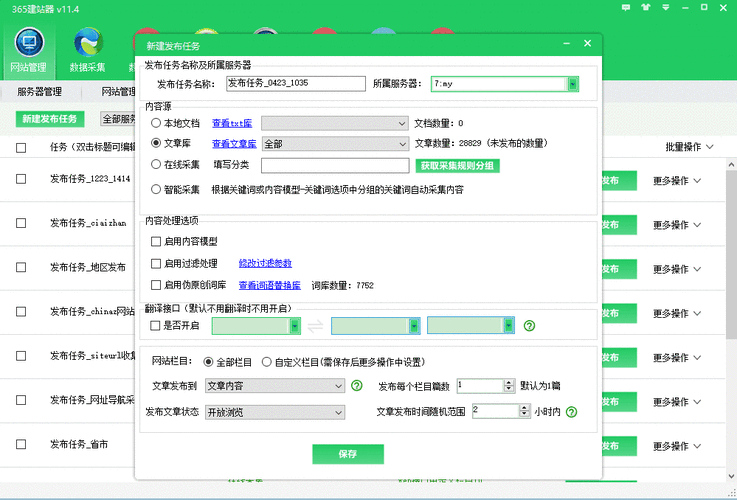The width and height of the screenshot is (737, 500).
Task: Choose the 自定义栏目 radio option
Action: [x=266, y=362]
